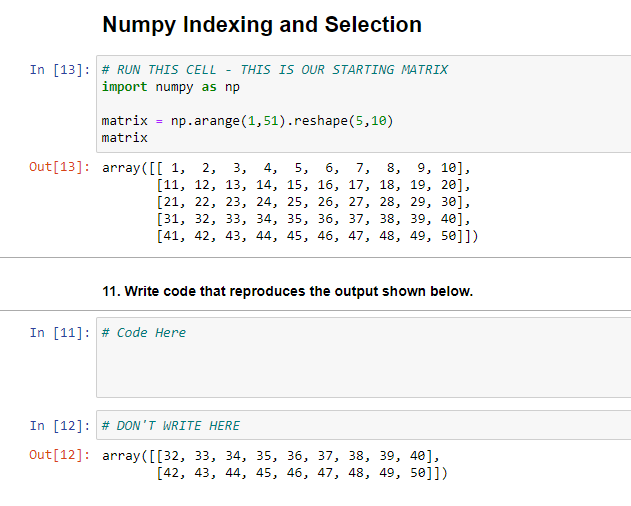
Task: Click the "# DON'T WRITE HERE" comment text
Action: [x=171, y=425]
